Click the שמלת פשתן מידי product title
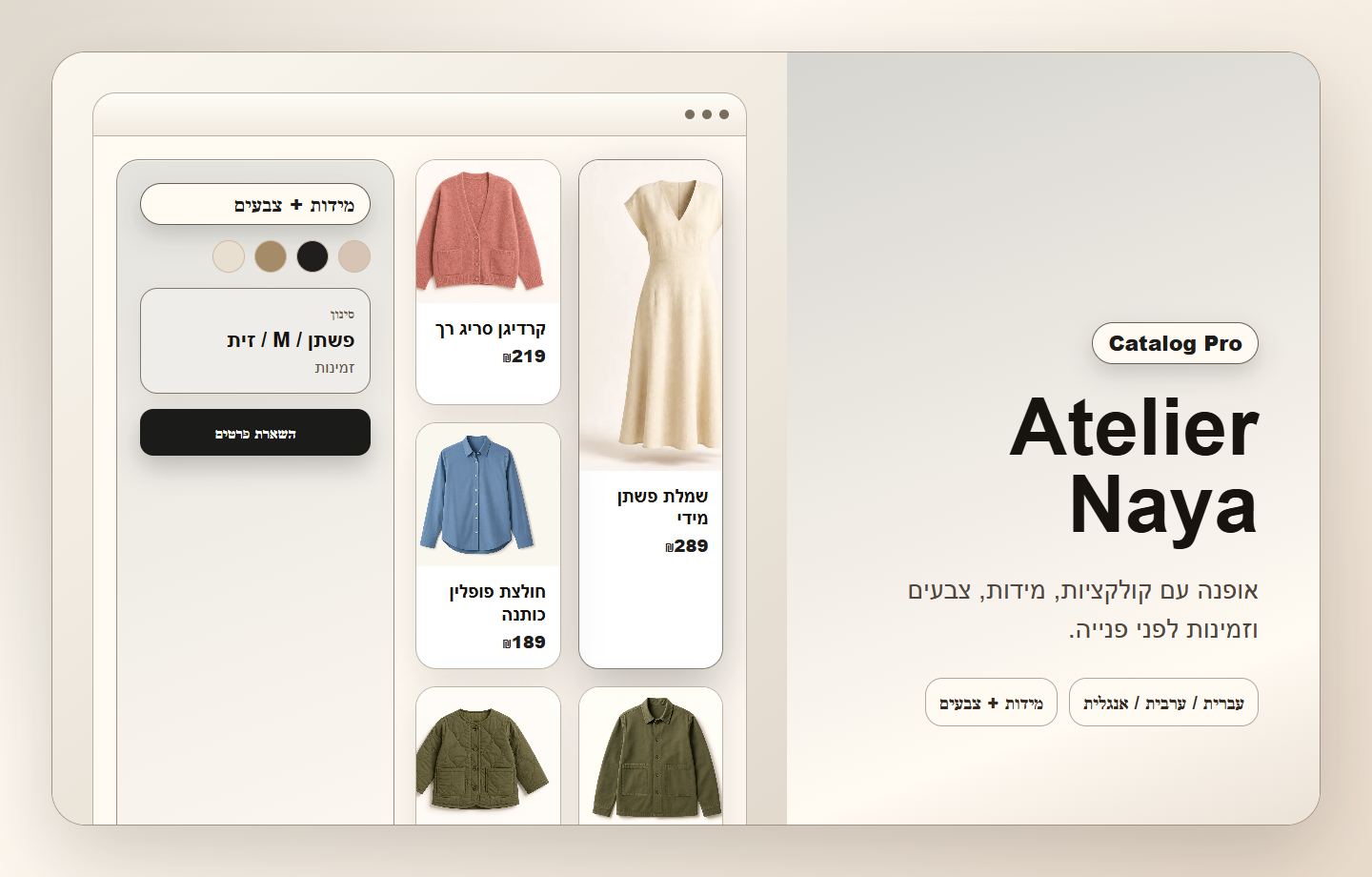The height and width of the screenshot is (877, 1372). coord(663,507)
